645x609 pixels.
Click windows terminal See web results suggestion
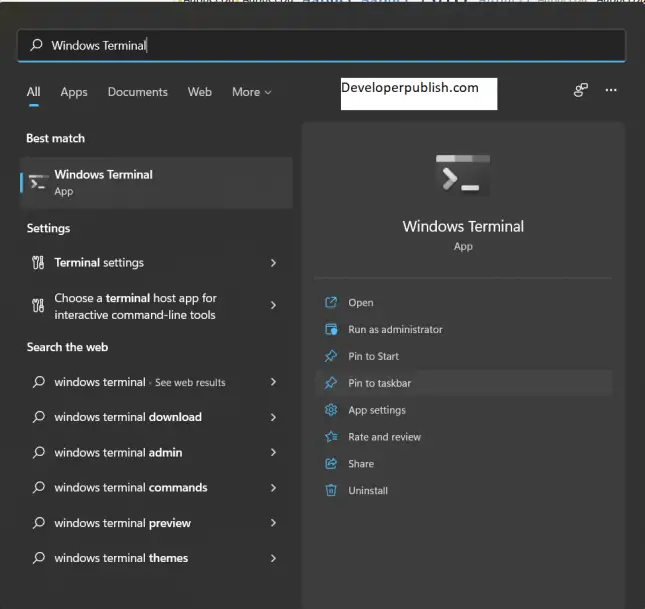(155, 382)
